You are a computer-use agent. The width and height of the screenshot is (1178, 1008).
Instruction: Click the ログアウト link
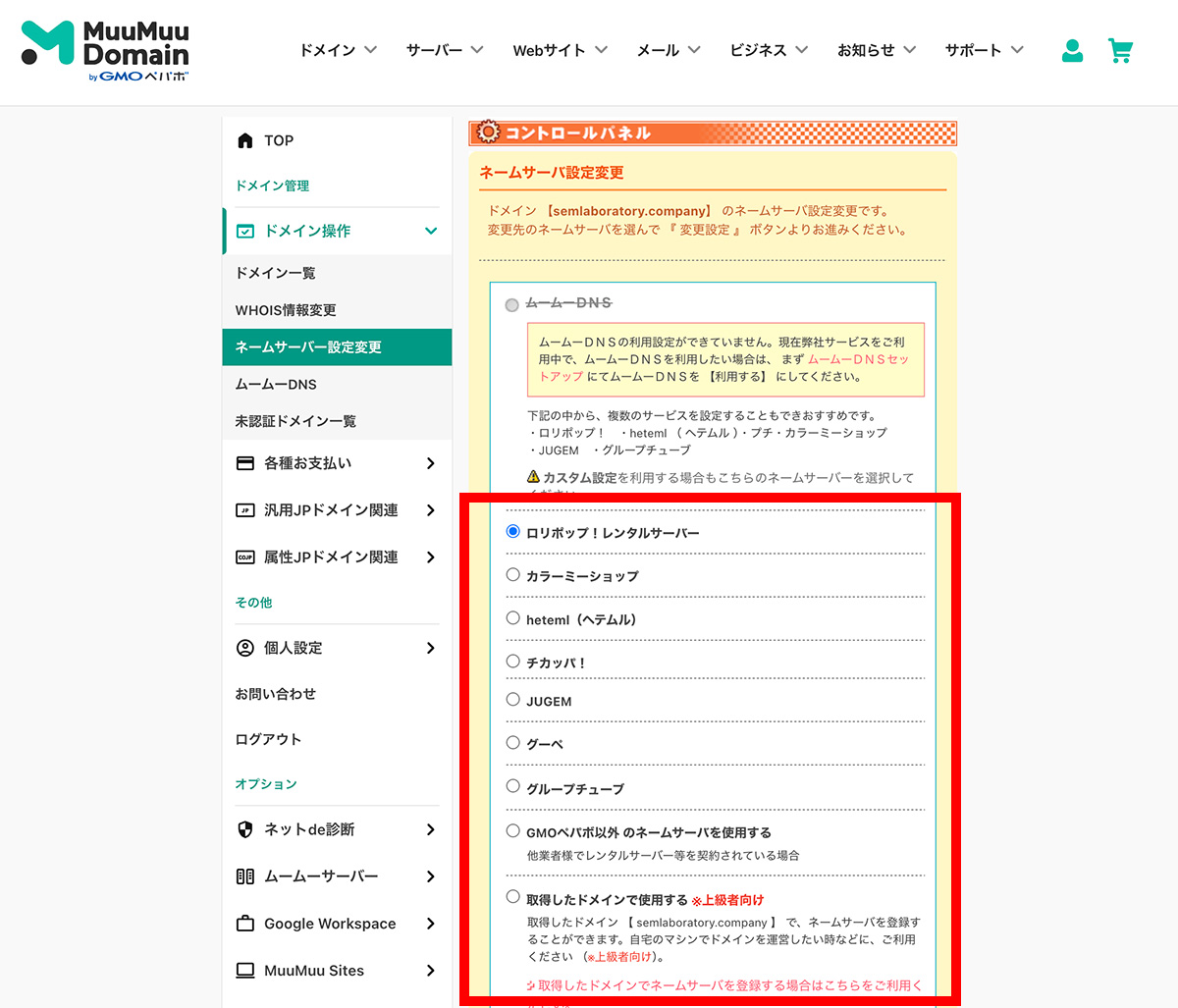pos(267,739)
